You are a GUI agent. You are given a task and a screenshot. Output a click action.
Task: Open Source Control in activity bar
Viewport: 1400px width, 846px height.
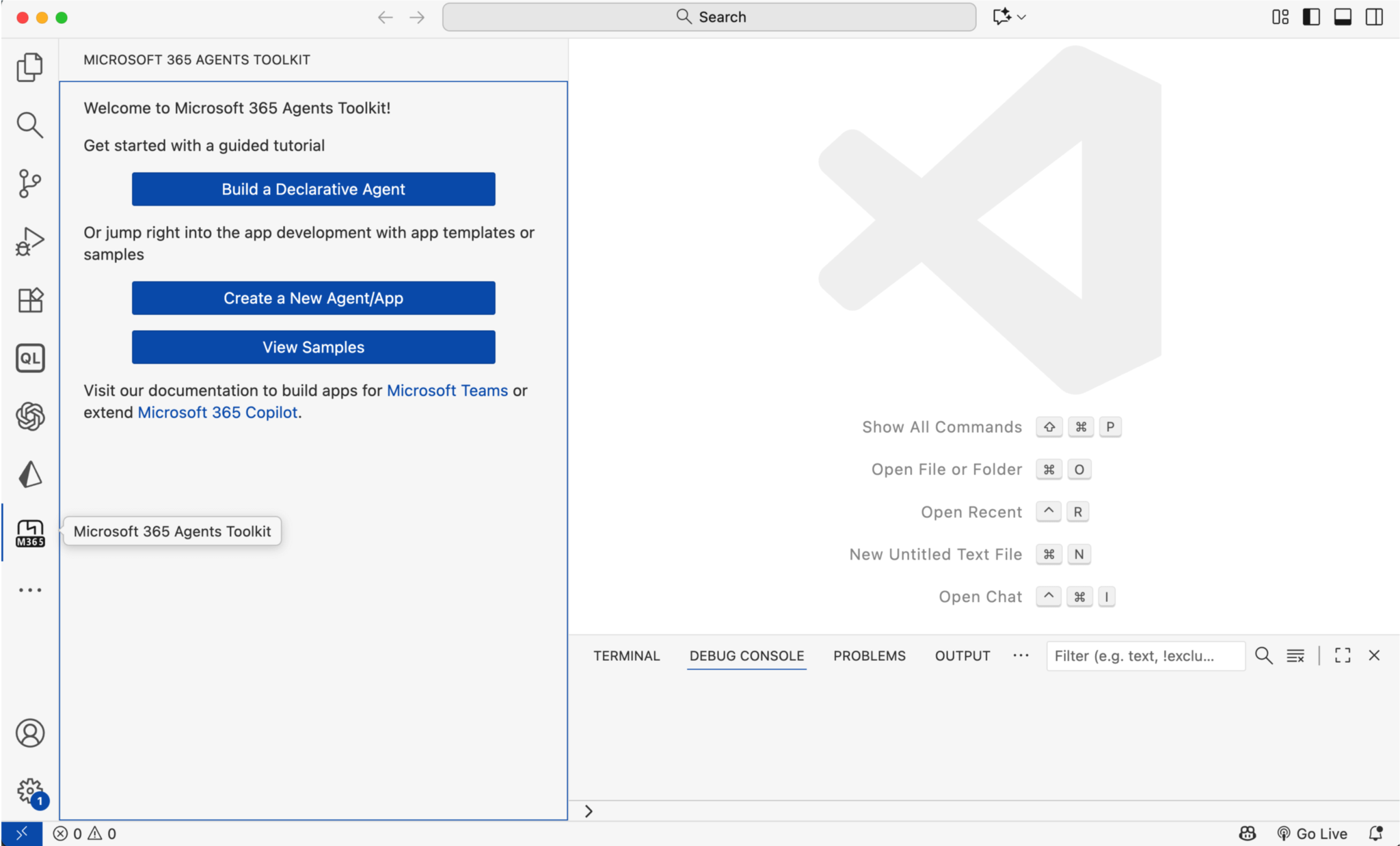29,183
